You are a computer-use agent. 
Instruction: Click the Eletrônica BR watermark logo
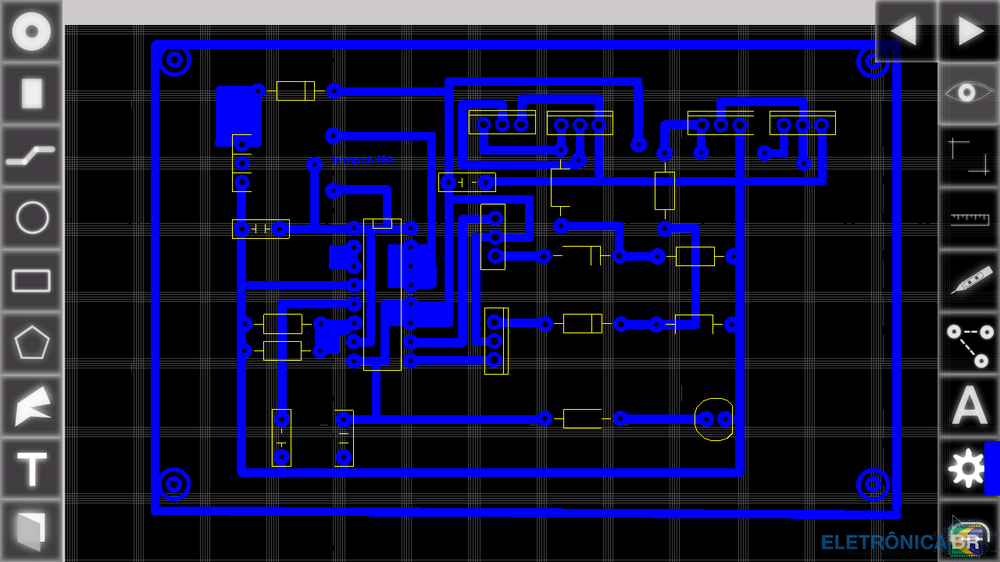click(900, 542)
